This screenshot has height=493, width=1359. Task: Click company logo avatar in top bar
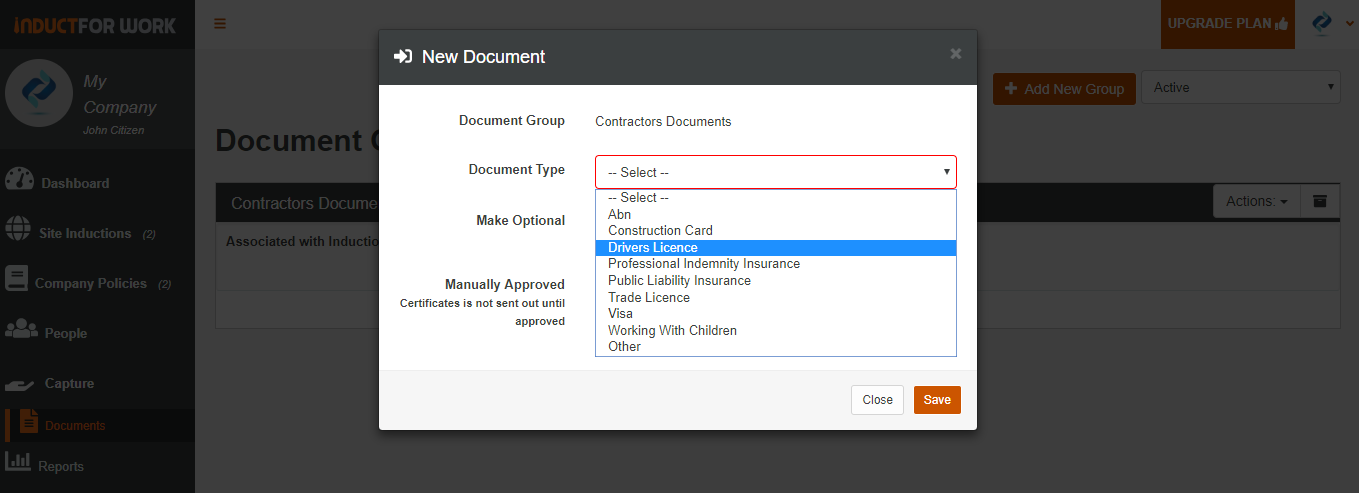coord(1322,23)
